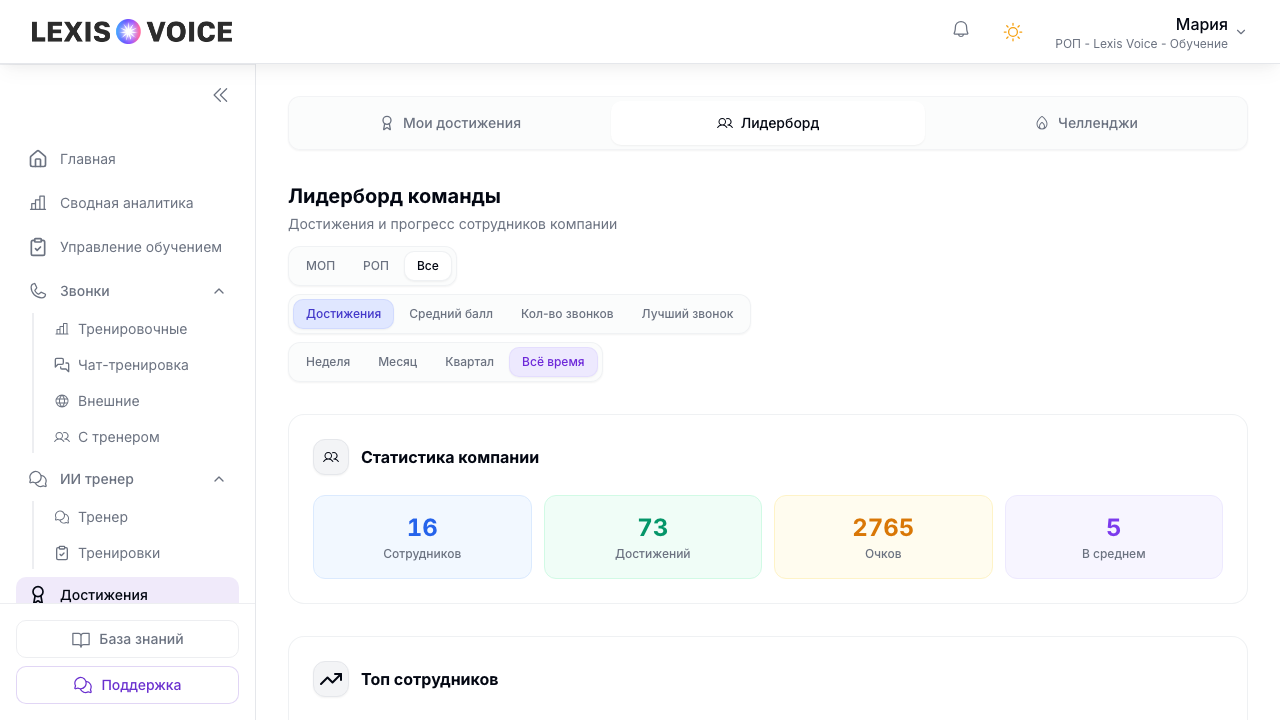Toggle the sun theme icon
The width and height of the screenshot is (1280, 720).
[x=1013, y=32]
